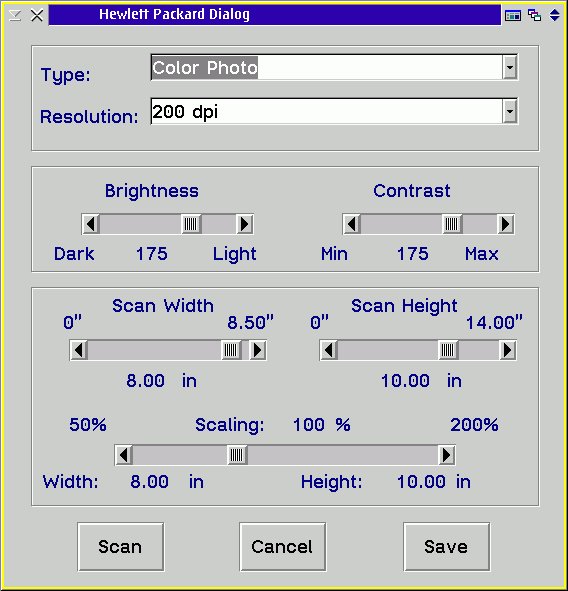568x591 pixels.
Task: Click the Brightness right arrow toward Light
Action: coord(245,224)
